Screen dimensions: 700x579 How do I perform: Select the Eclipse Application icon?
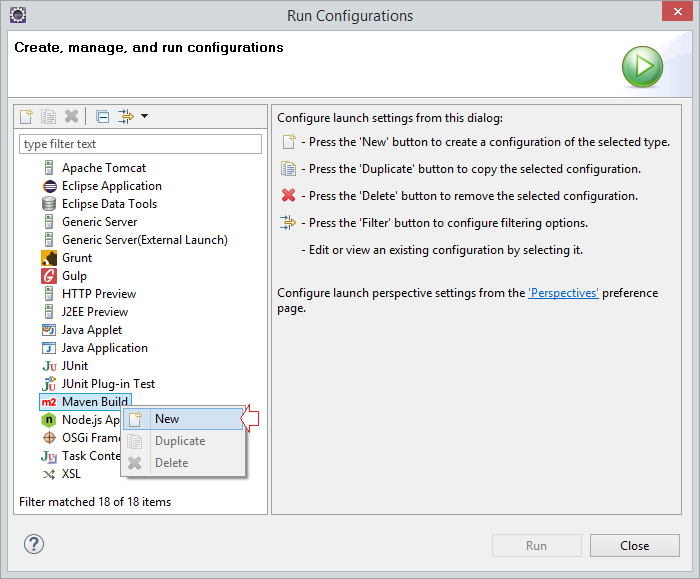point(50,186)
